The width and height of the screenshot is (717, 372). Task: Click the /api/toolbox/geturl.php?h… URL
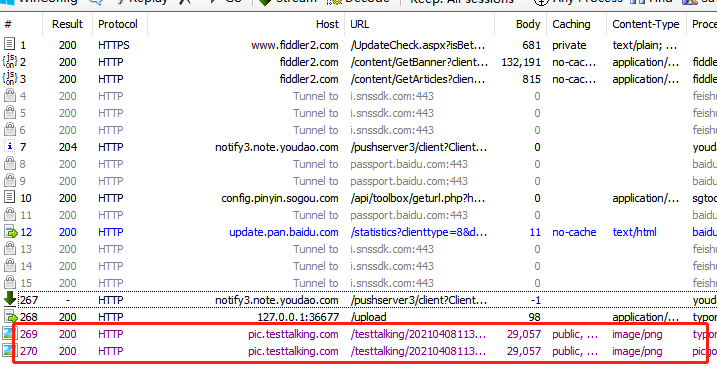[417, 198]
